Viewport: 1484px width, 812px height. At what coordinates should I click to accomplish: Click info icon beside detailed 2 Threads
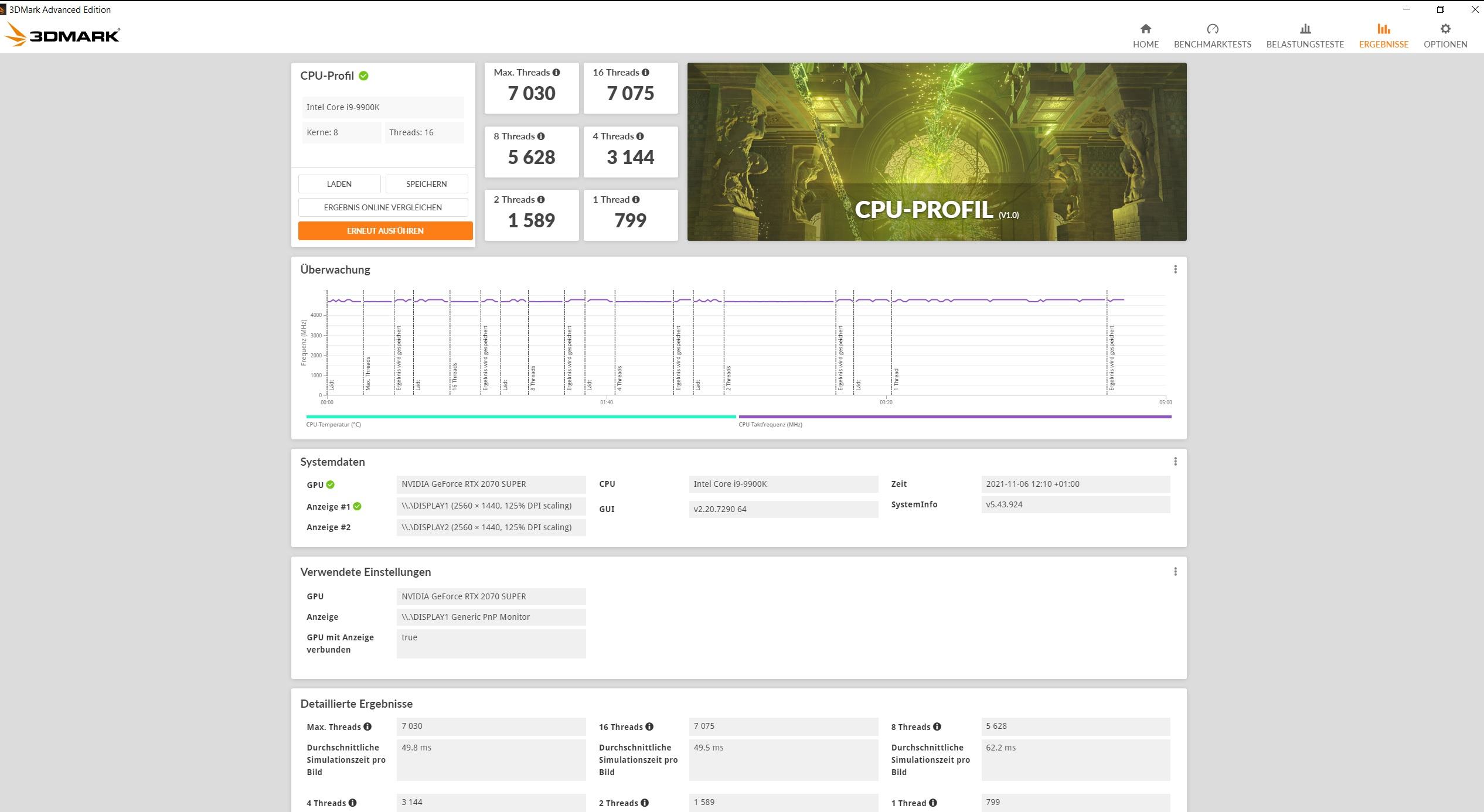[645, 803]
